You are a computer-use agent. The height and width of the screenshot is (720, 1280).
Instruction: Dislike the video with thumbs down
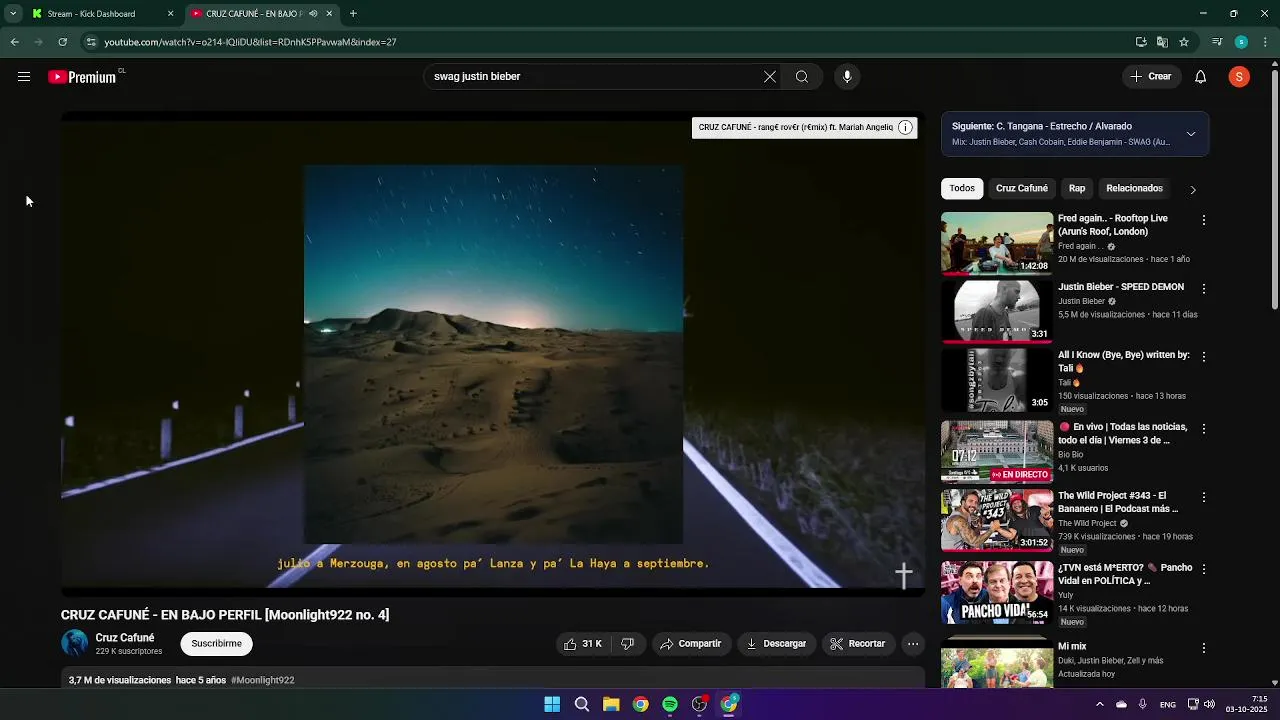pyautogui.click(x=627, y=644)
